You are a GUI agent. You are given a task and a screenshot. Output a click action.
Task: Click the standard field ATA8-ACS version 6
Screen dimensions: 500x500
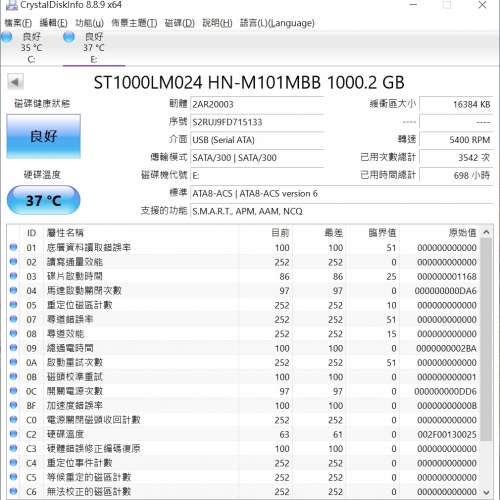(x=342, y=193)
